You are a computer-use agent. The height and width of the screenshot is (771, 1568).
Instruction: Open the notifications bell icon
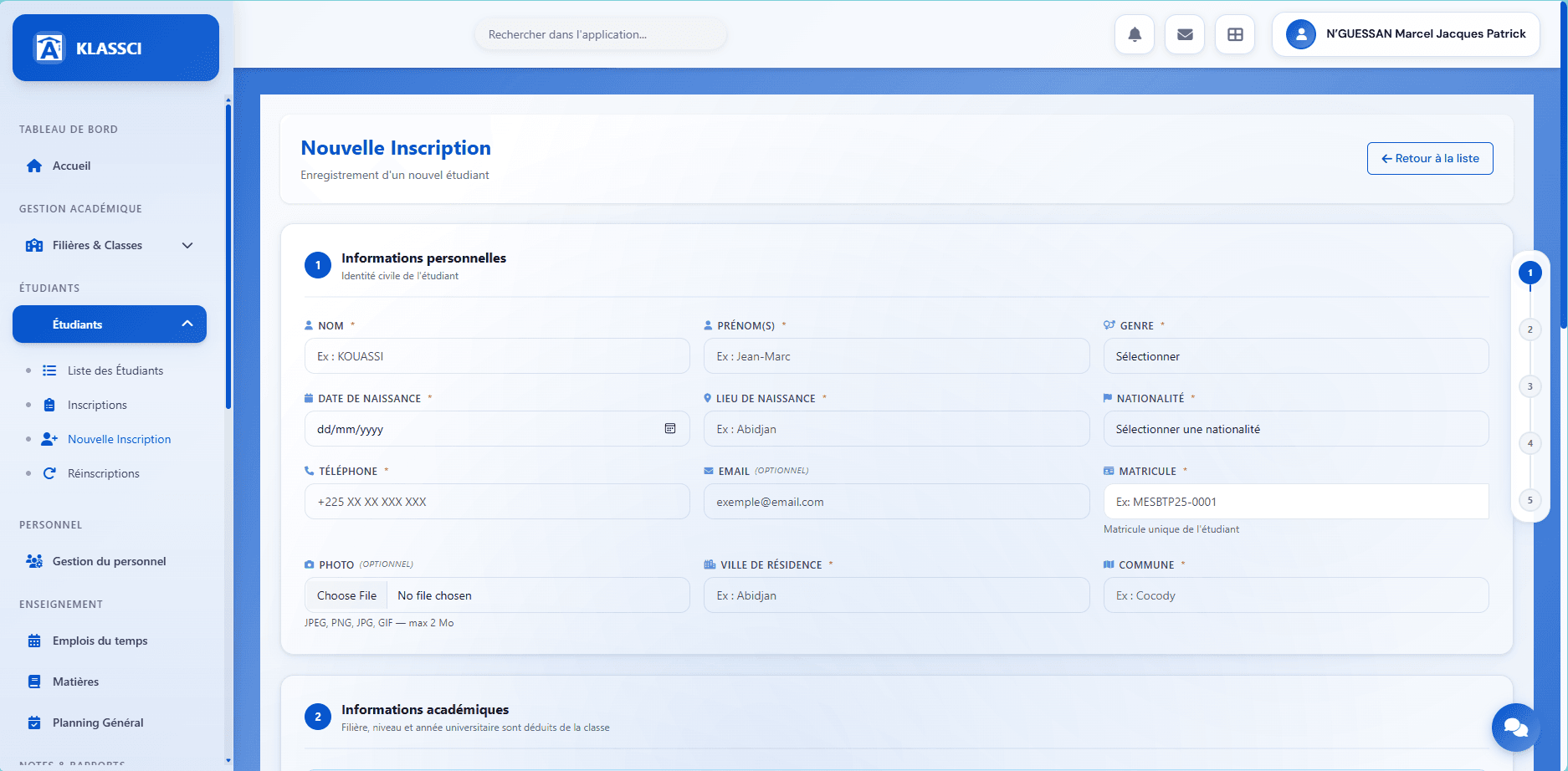tap(1135, 34)
